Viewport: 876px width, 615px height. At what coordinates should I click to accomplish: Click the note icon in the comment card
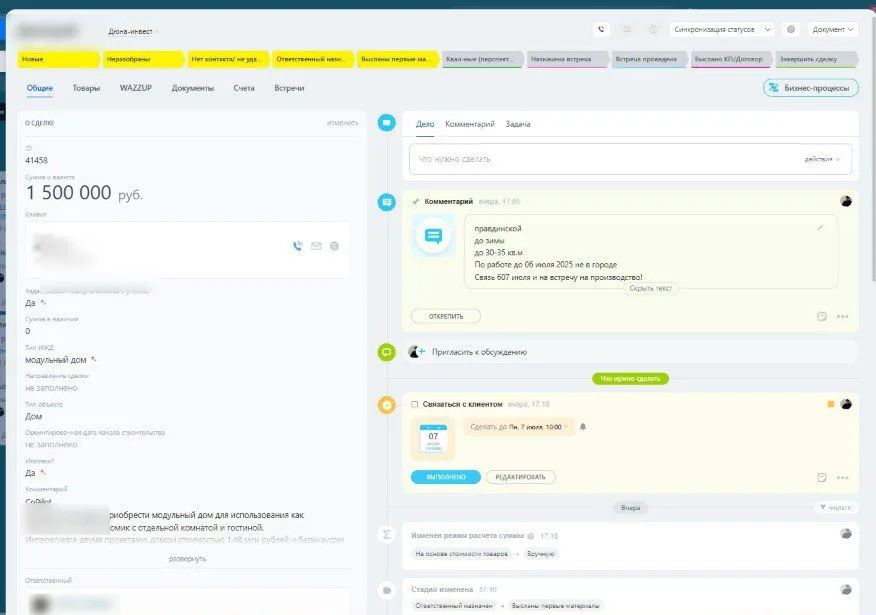coord(821,316)
